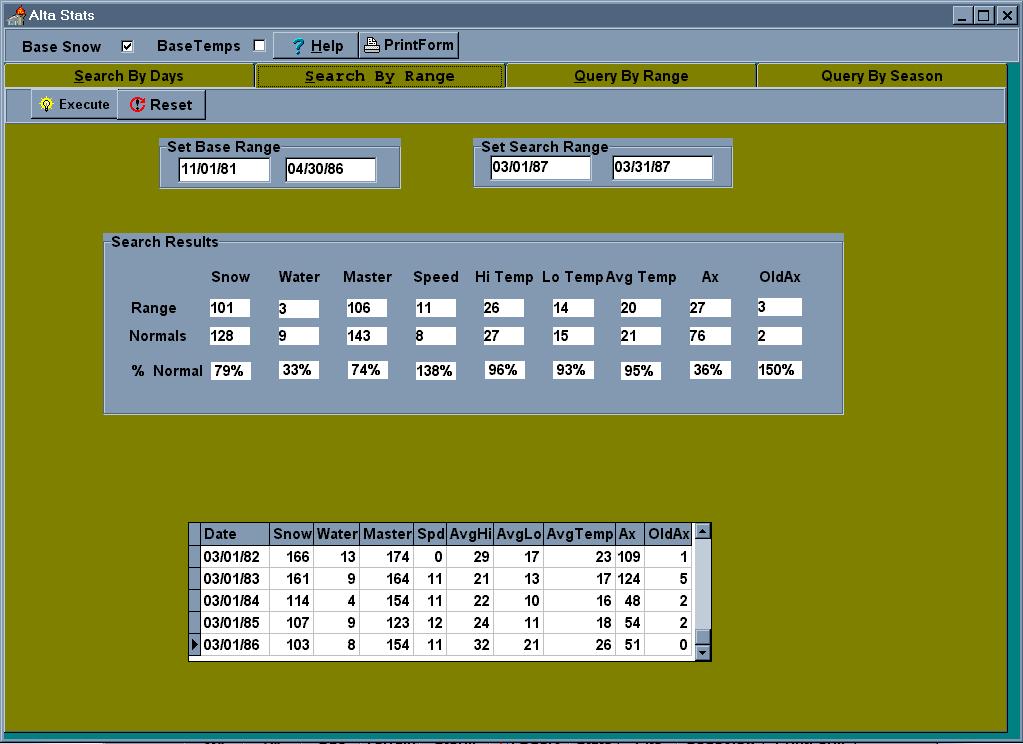
Task: Select the 03/01/84 date cell
Action: point(236,601)
